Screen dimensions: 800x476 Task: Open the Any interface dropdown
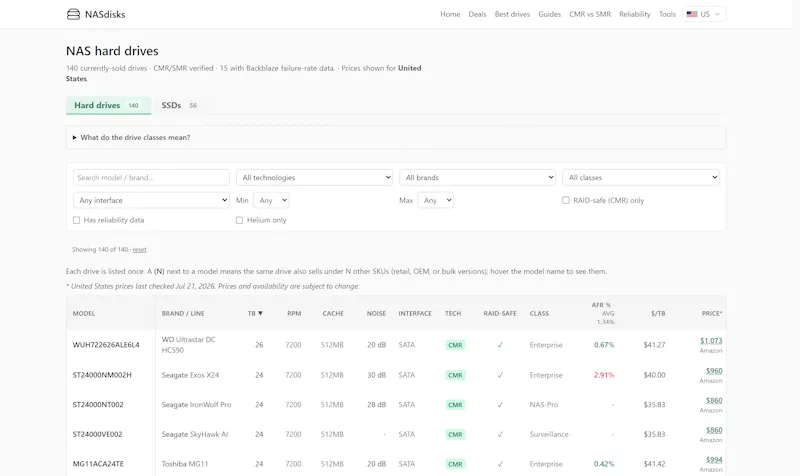pos(151,201)
